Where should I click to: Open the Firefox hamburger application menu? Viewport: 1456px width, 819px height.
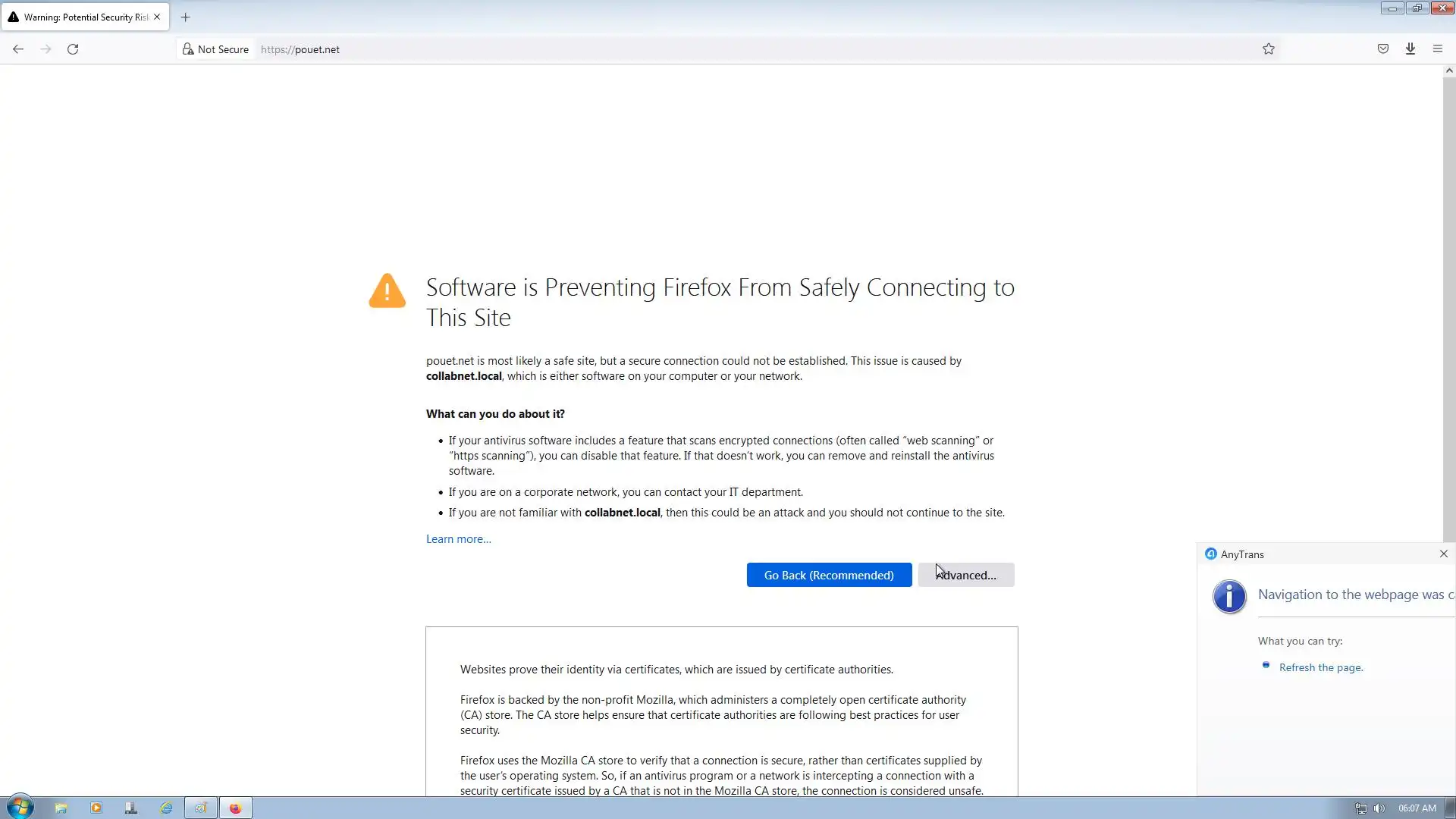(x=1438, y=49)
